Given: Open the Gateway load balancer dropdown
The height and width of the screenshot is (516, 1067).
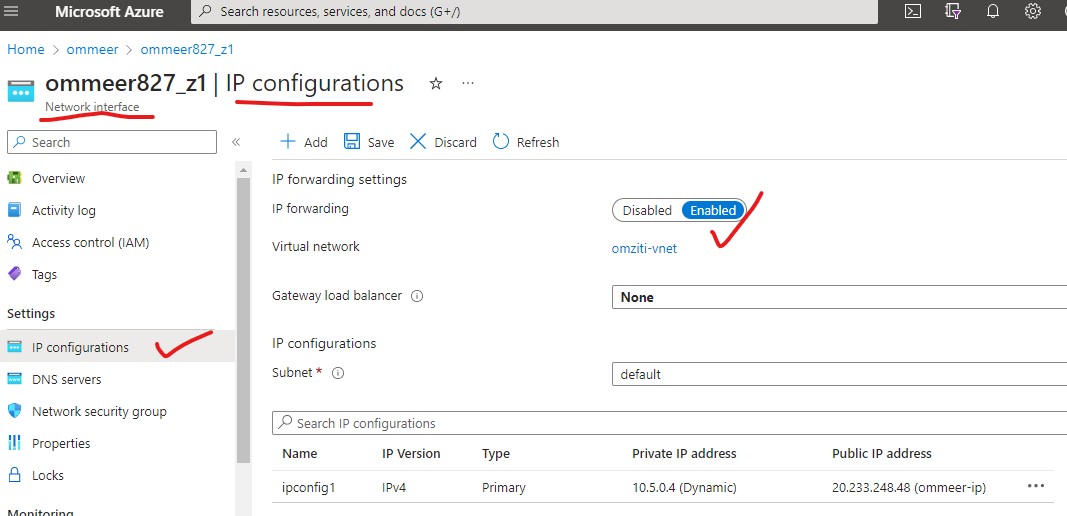Looking at the screenshot, I should [x=838, y=297].
